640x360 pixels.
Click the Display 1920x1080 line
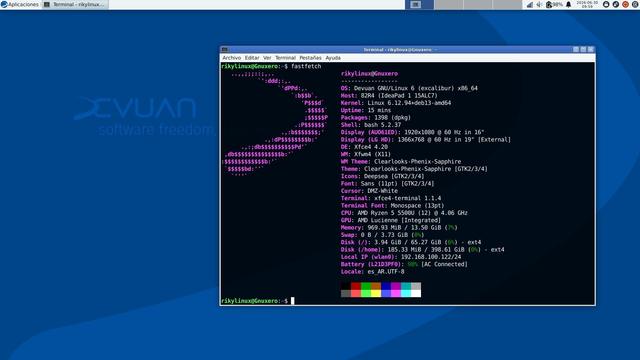413,132
